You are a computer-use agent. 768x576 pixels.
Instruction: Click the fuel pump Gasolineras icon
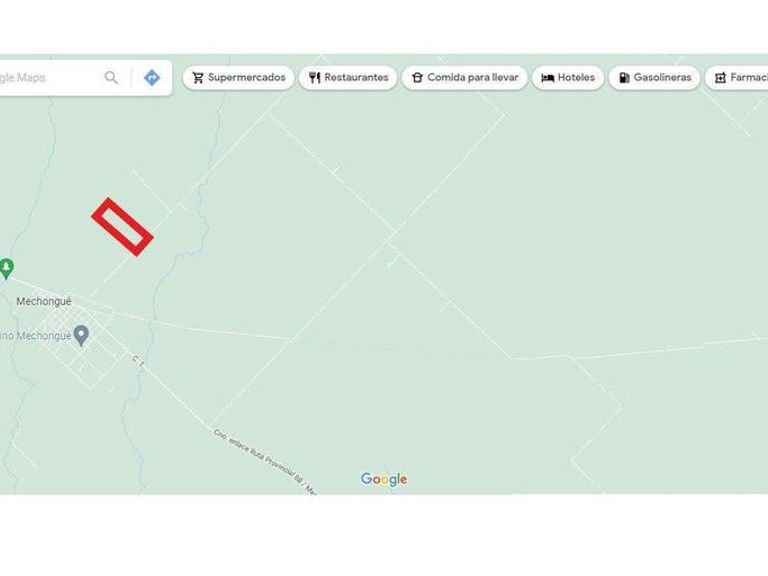click(624, 78)
